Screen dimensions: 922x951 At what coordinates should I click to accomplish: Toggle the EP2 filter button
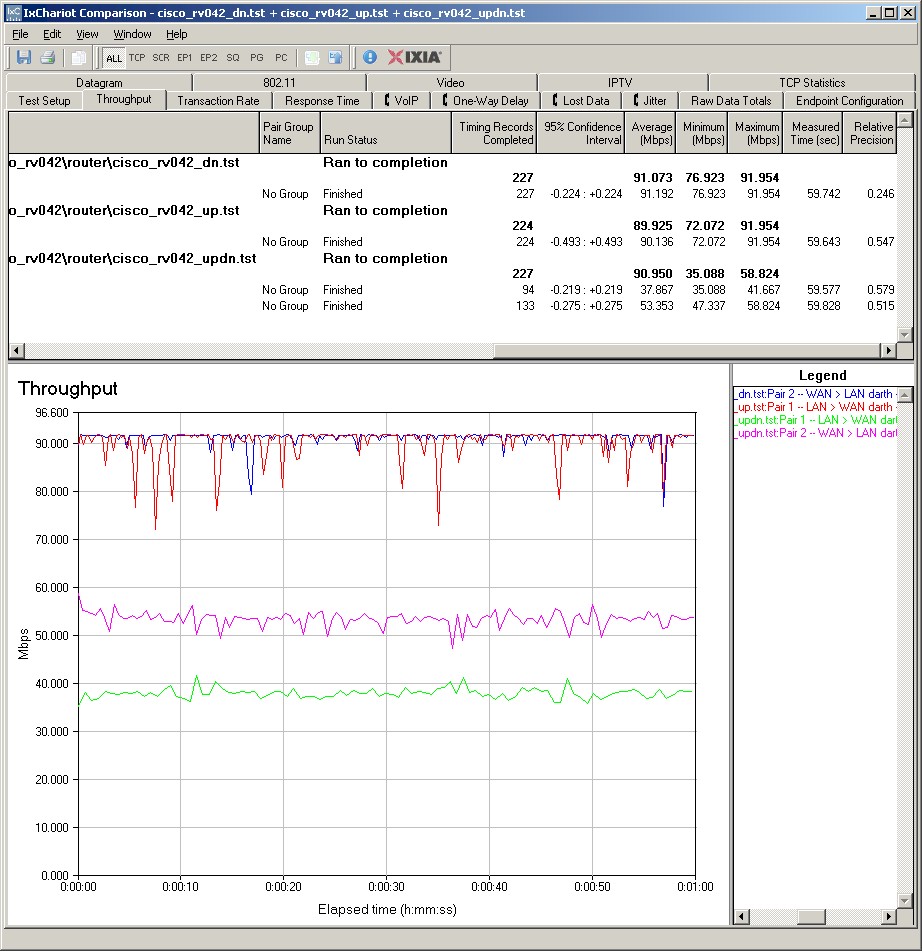click(209, 58)
